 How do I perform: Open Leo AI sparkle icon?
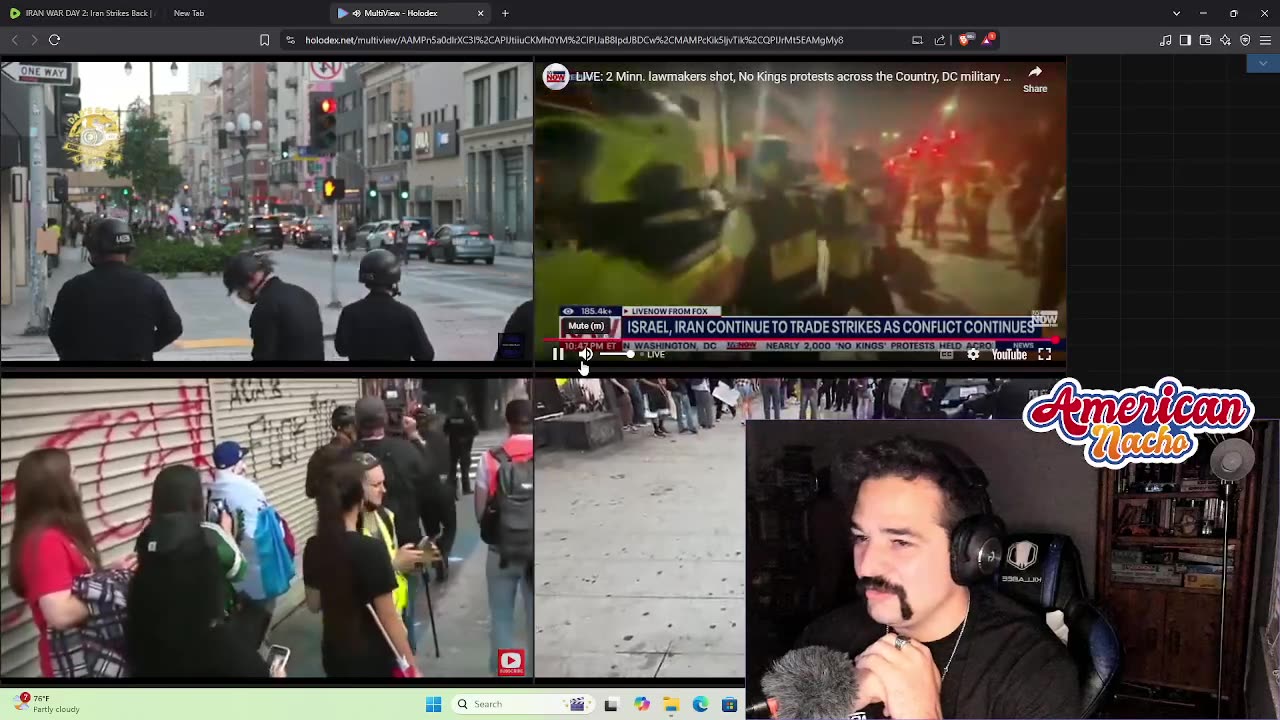click(1225, 40)
